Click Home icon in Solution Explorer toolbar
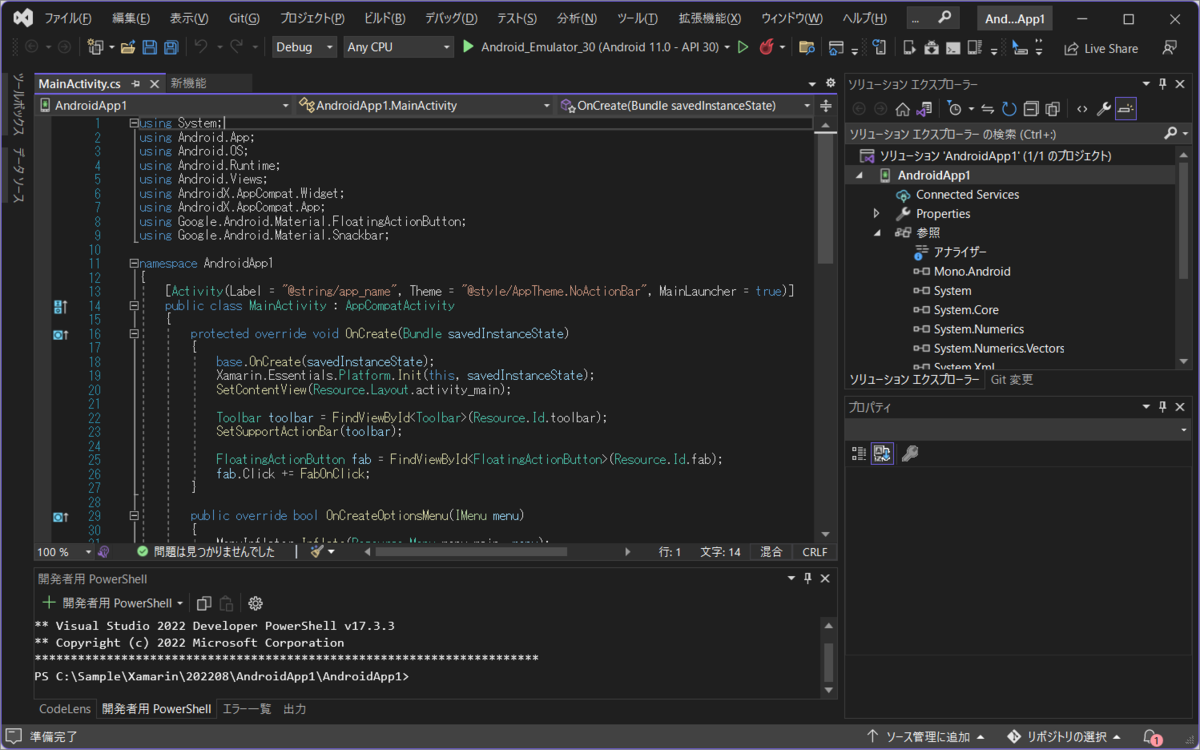Viewport: 1200px width, 750px height. point(902,109)
